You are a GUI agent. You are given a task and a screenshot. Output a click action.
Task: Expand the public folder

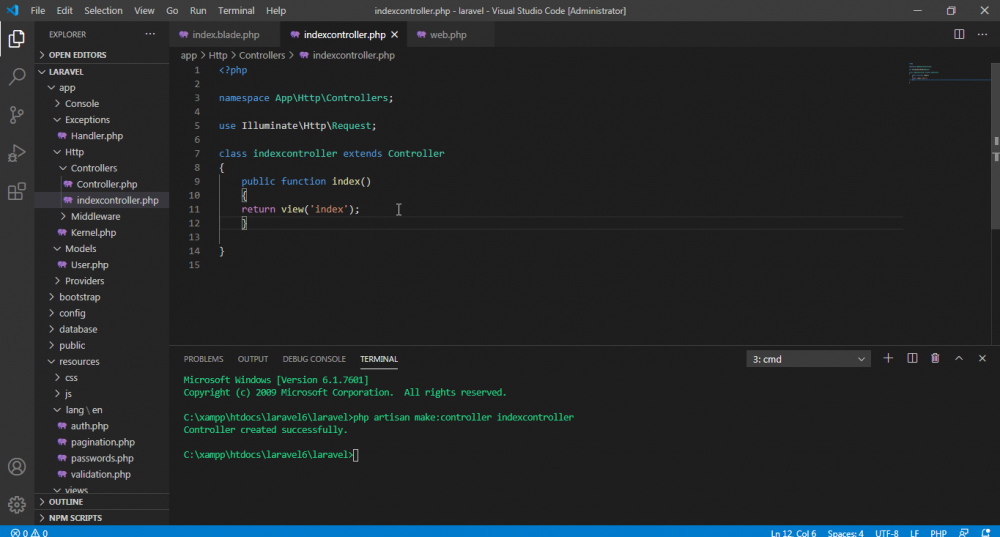coord(102,345)
